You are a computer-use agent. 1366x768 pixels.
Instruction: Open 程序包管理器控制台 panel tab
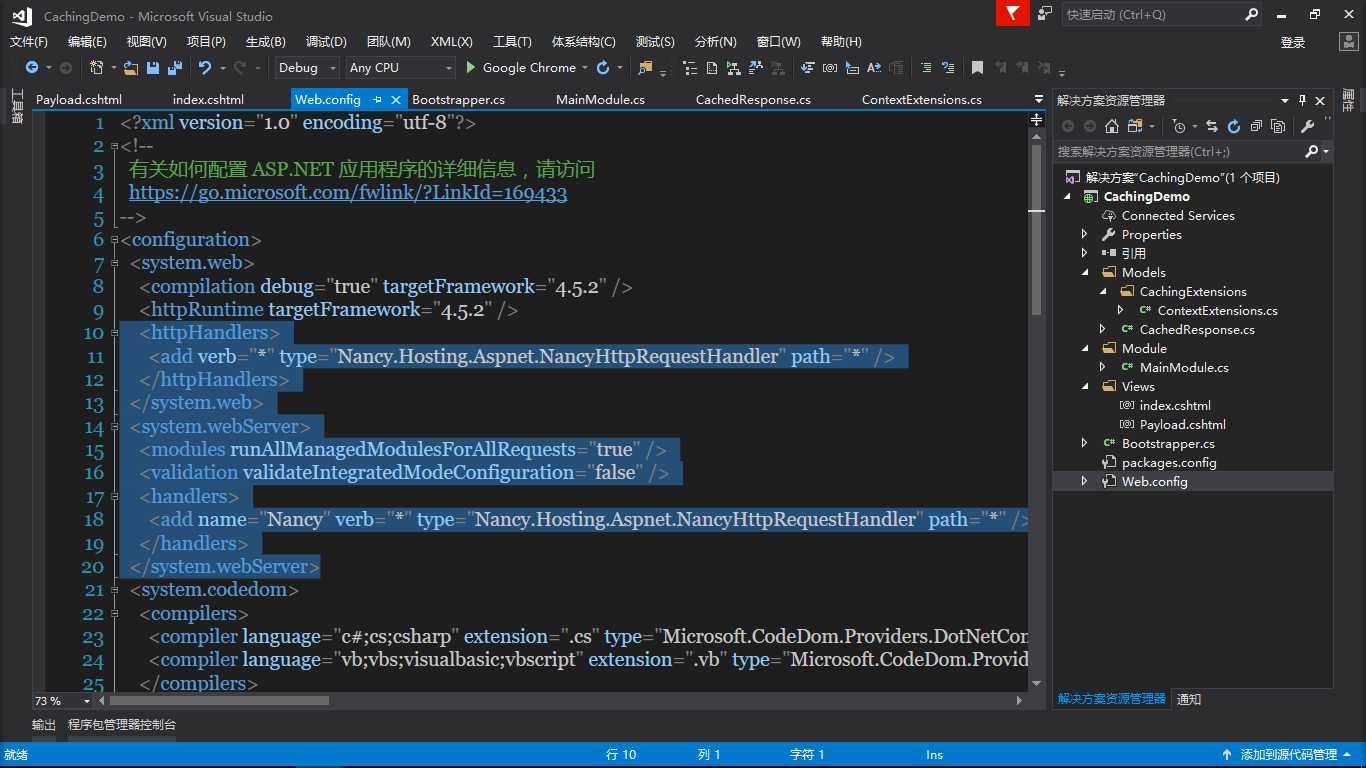[x=122, y=725]
